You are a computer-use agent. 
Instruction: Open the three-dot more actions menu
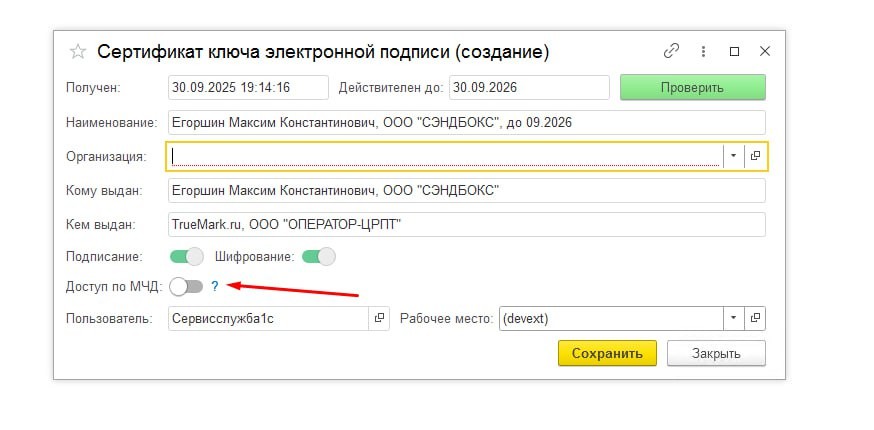click(x=703, y=51)
